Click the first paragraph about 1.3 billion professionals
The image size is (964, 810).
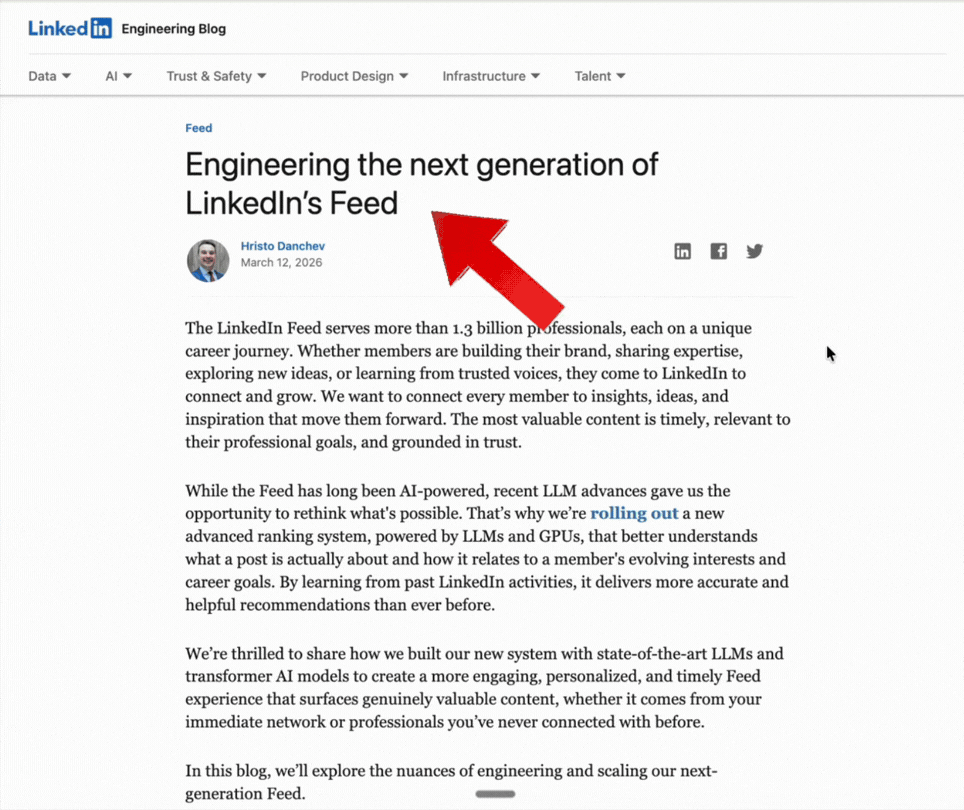point(488,385)
